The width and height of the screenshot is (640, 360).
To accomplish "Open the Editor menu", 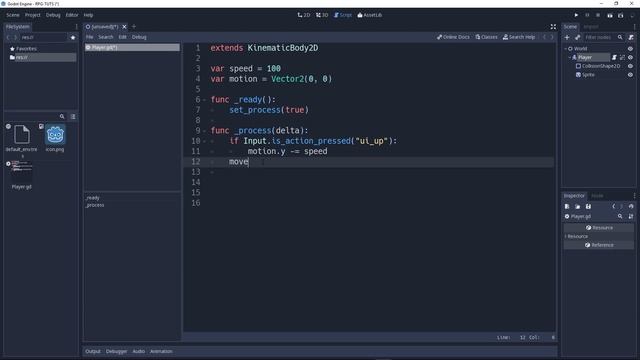I will point(72,15).
